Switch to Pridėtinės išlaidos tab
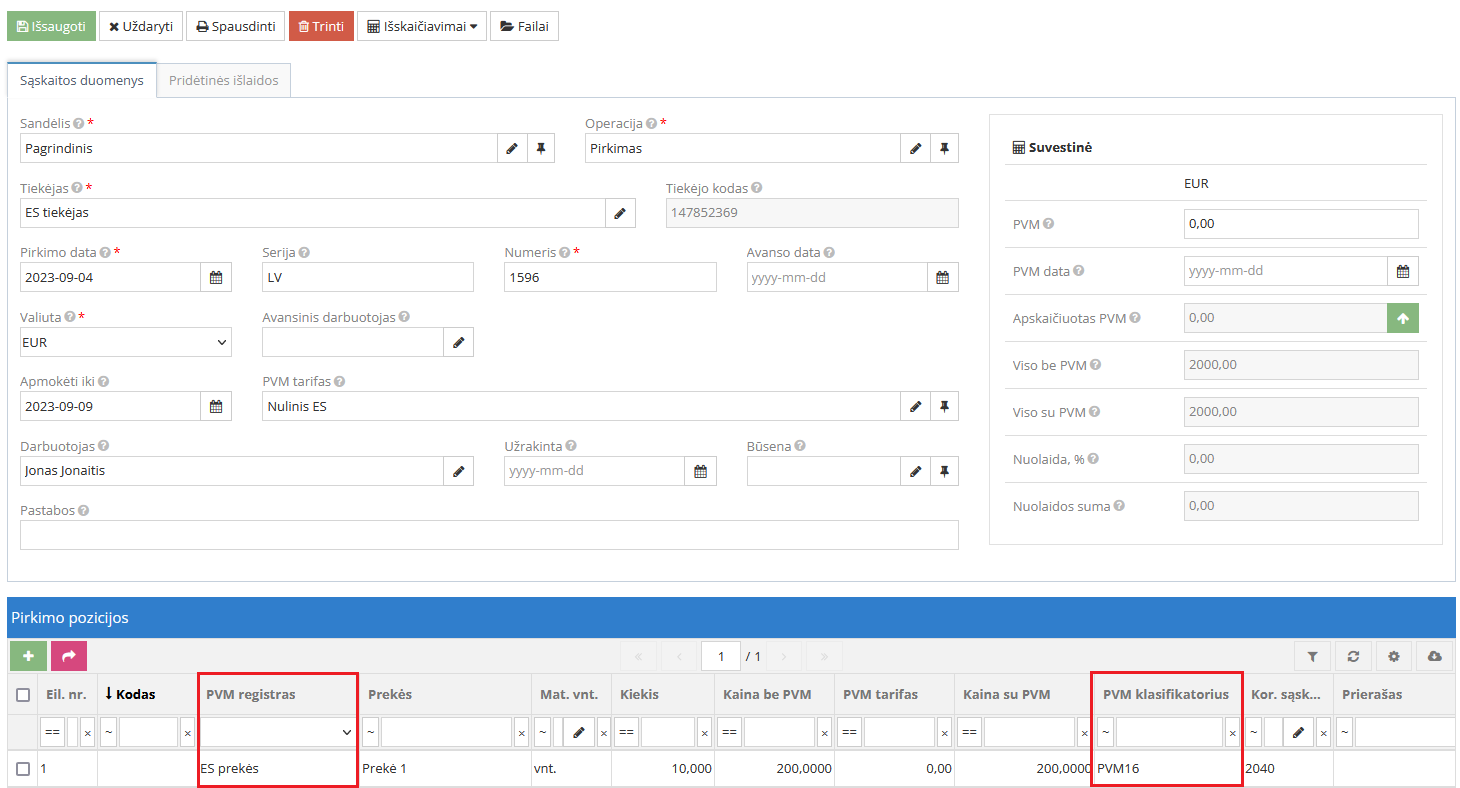The width and height of the screenshot is (1460, 788). click(224, 81)
